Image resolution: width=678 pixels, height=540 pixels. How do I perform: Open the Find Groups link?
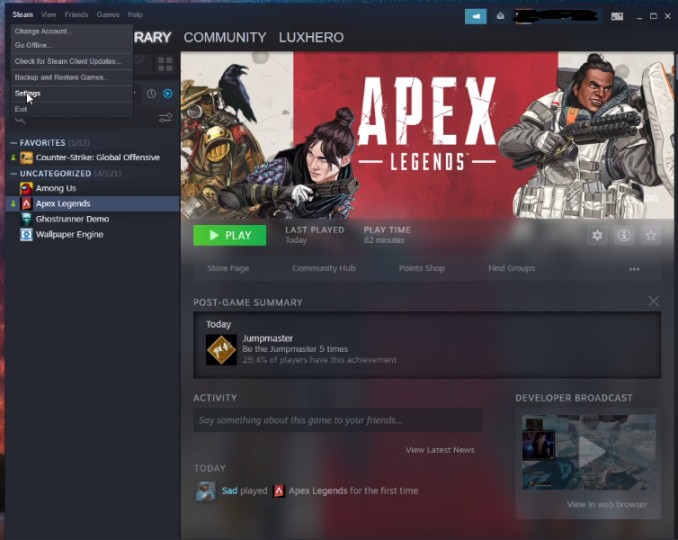tap(512, 268)
